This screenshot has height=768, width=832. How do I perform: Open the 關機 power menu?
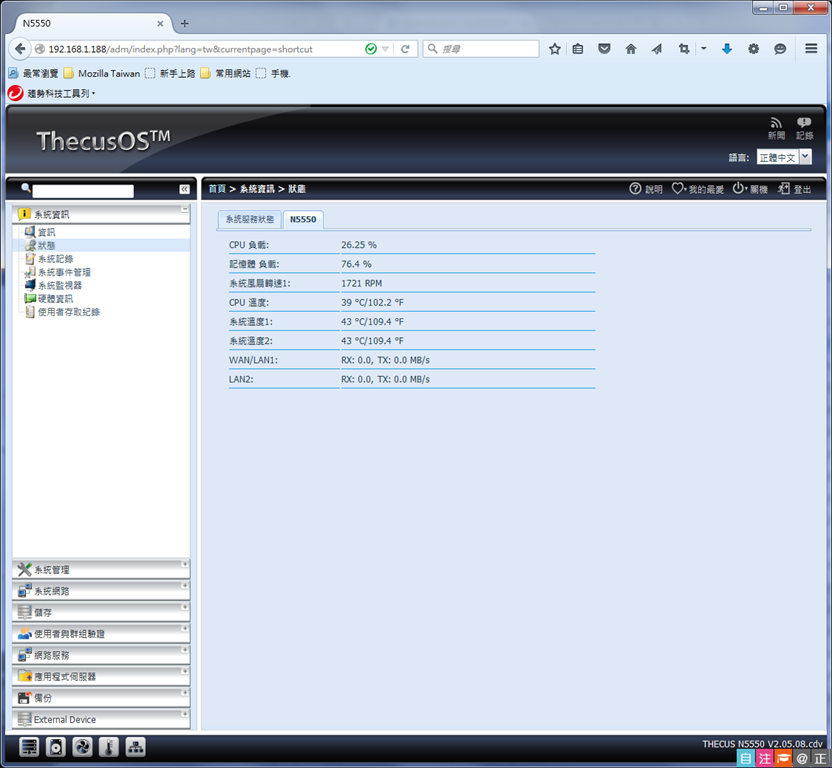tap(750, 189)
